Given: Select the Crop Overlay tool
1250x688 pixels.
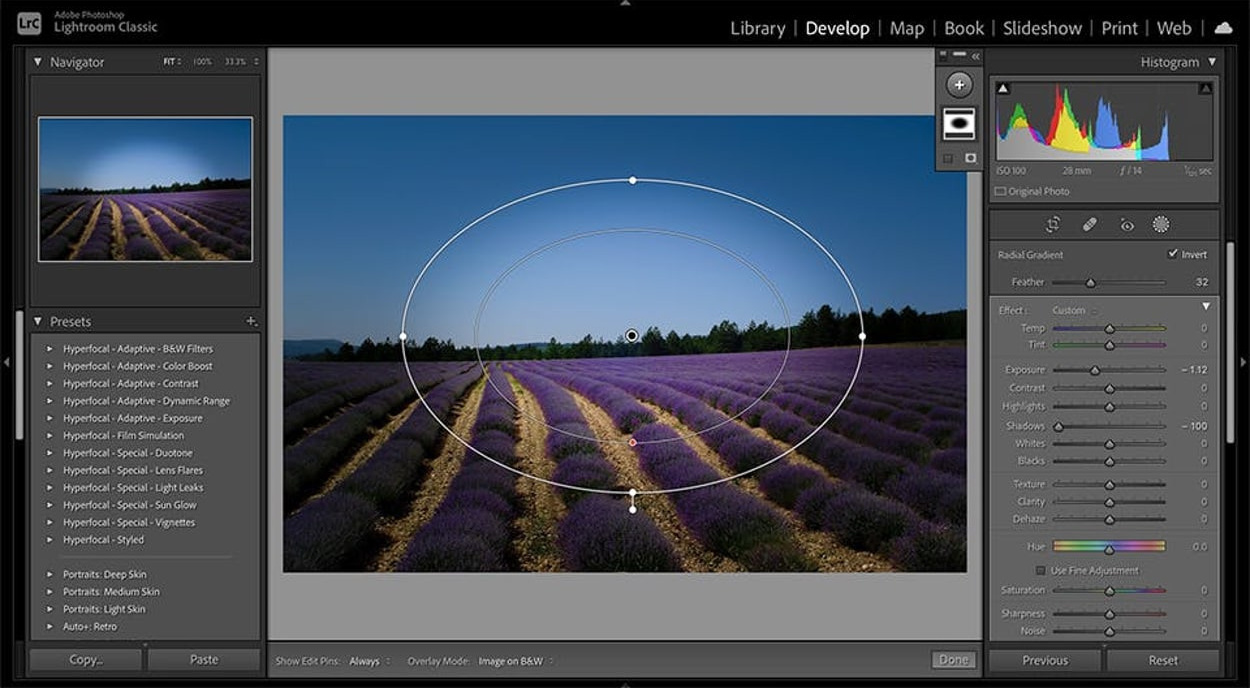Looking at the screenshot, I should [x=1053, y=225].
